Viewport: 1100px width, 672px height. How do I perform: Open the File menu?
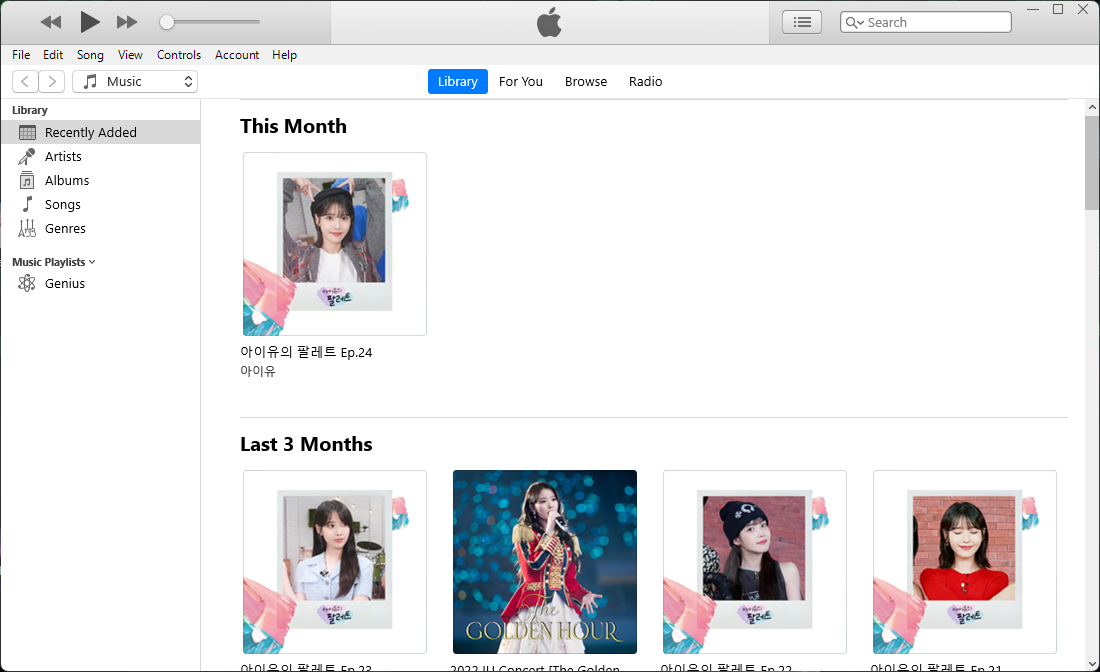tap(21, 55)
